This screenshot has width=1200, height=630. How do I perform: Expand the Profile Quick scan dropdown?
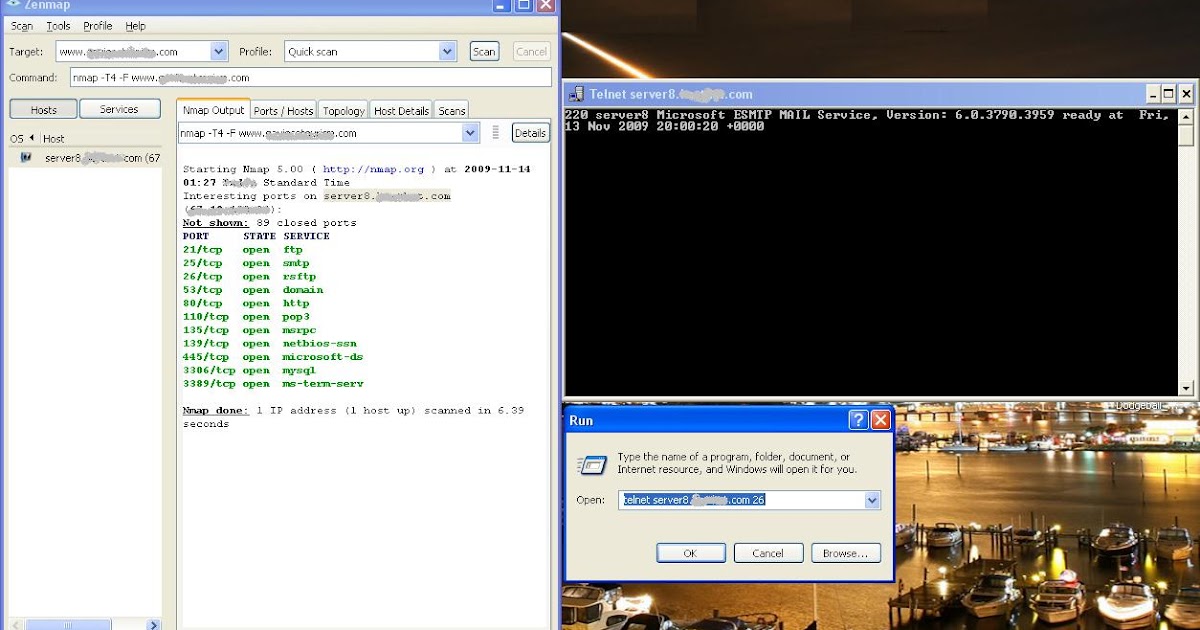coord(448,52)
